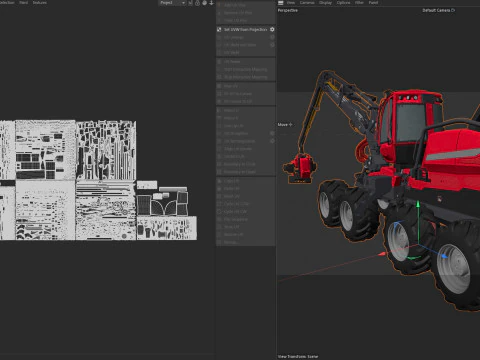Click View Transform: Scene status text
The image size is (480, 360).
pyautogui.click(x=298, y=357)
